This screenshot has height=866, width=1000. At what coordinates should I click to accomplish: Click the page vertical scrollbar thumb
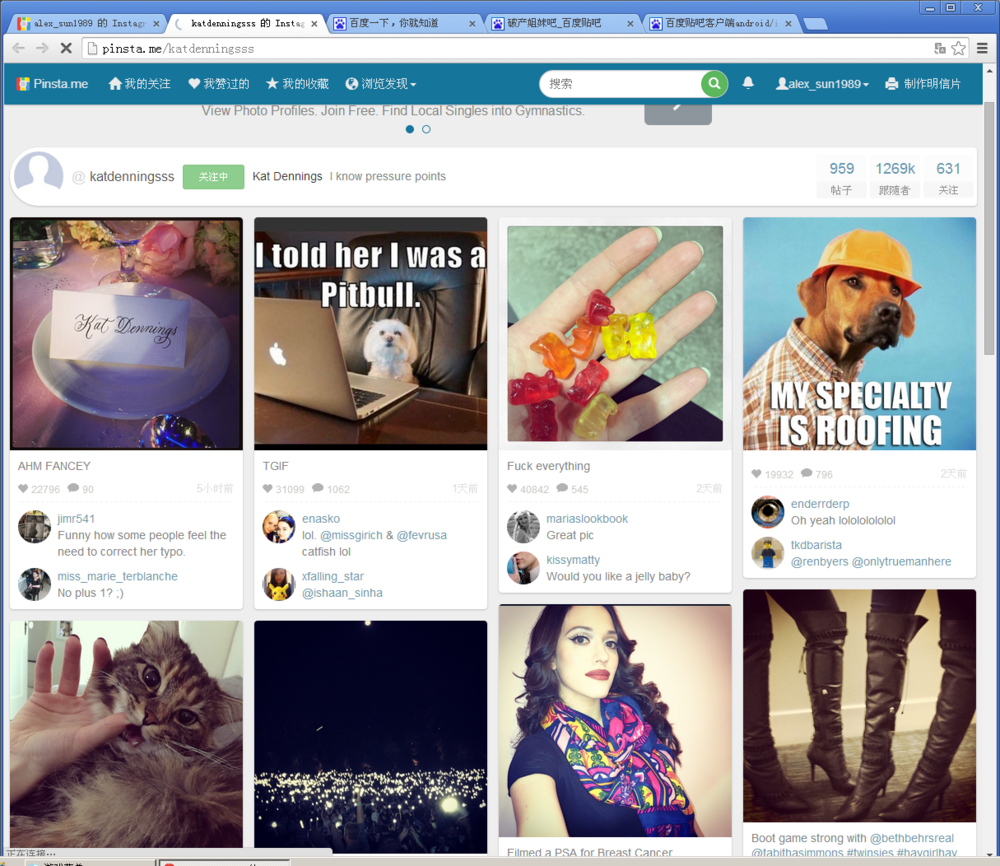coord(989,228)
